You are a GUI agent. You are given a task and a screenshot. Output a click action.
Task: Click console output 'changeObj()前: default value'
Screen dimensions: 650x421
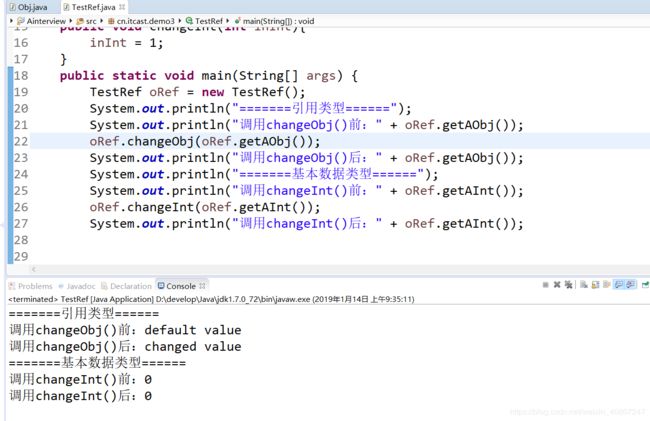(x=125, y=330)
